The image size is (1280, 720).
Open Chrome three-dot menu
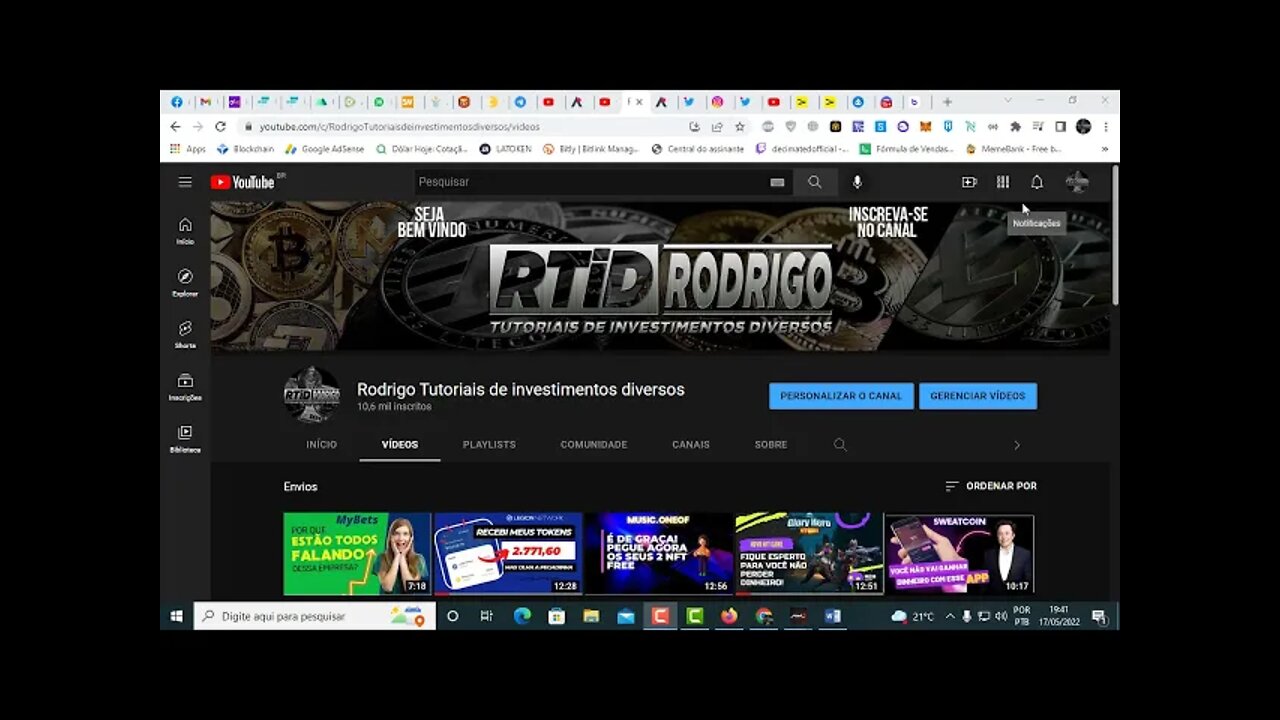click(1106, 127)
